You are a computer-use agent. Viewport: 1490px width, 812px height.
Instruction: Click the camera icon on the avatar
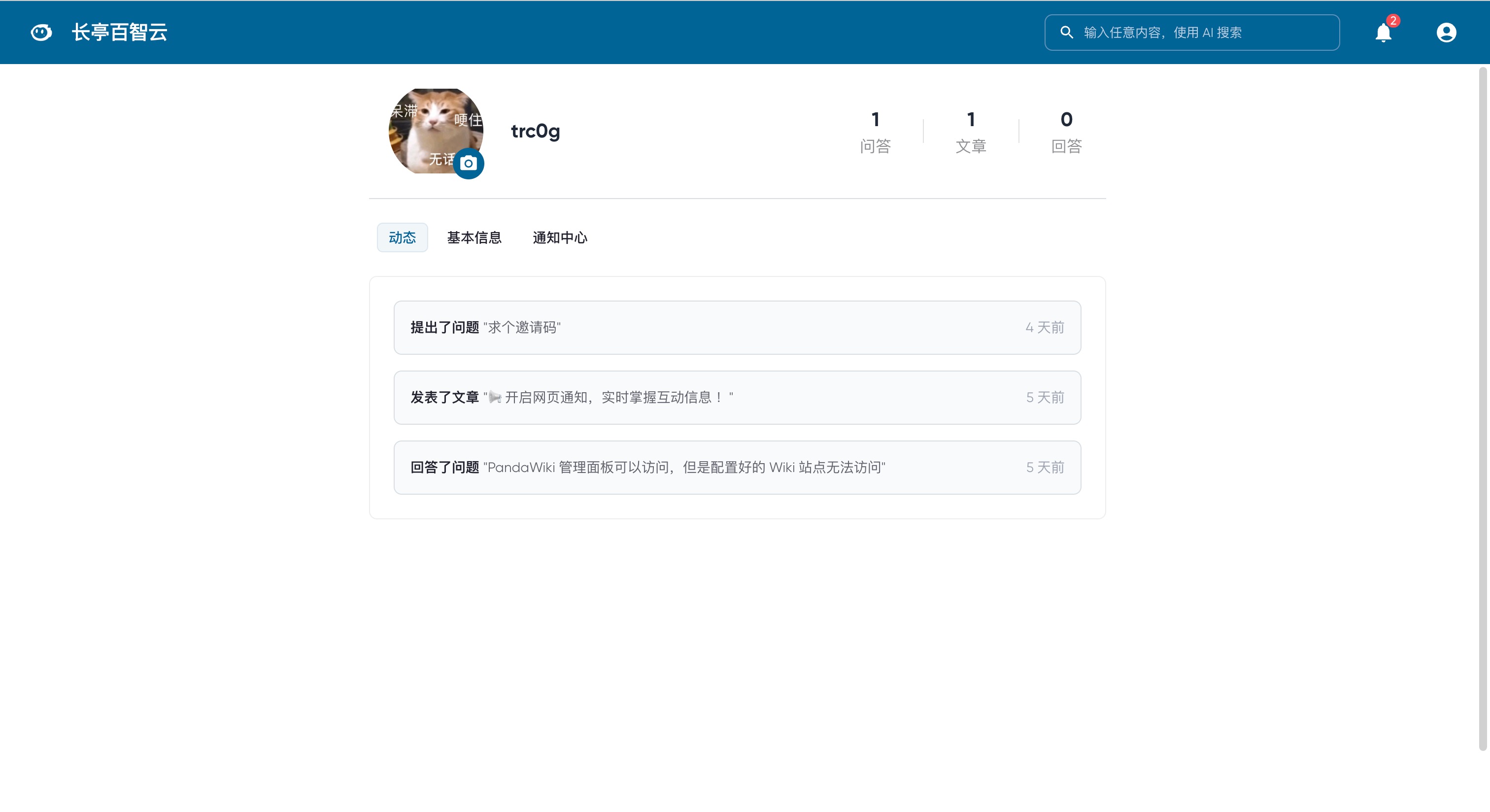point(469,164)
